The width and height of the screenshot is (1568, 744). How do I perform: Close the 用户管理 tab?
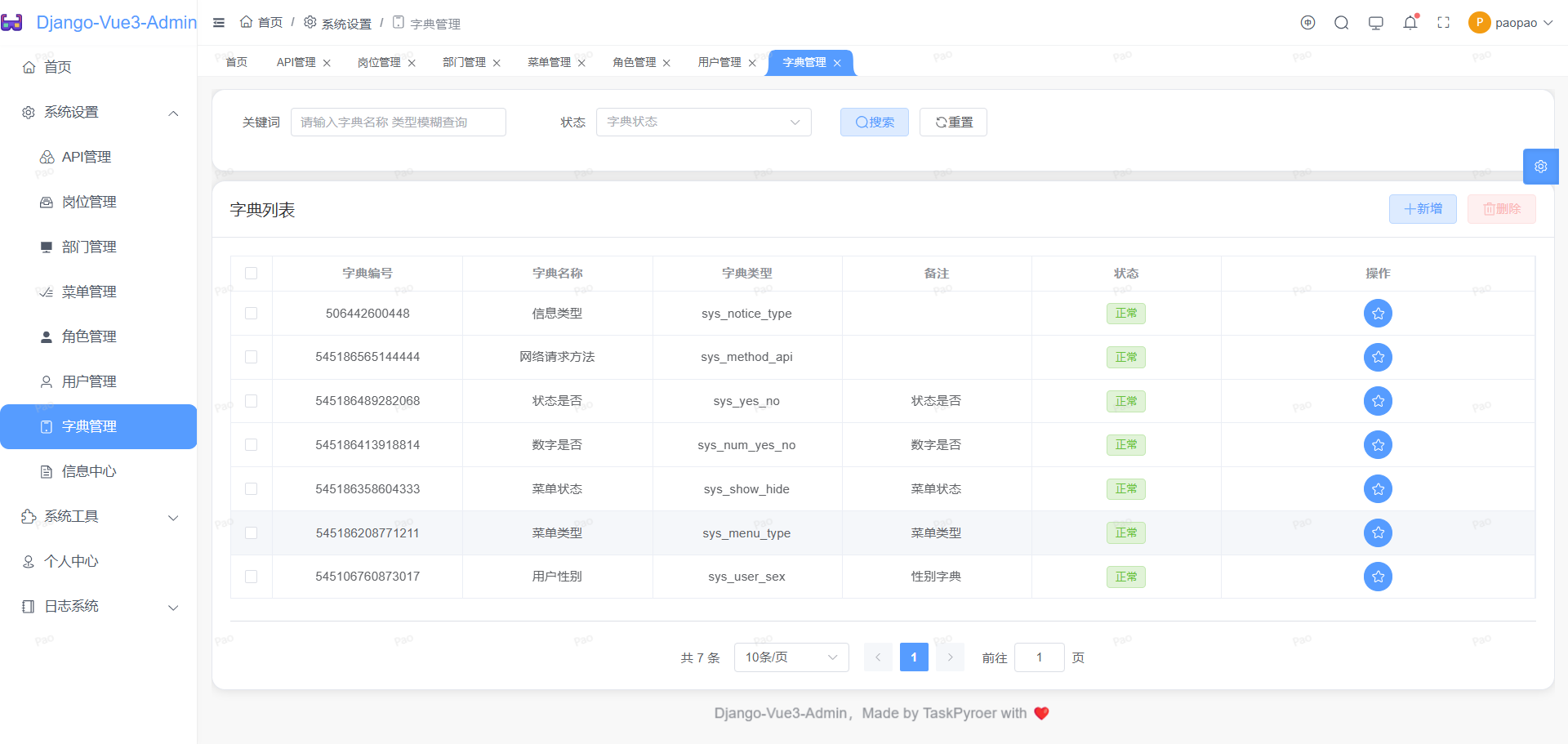[752, 63]
